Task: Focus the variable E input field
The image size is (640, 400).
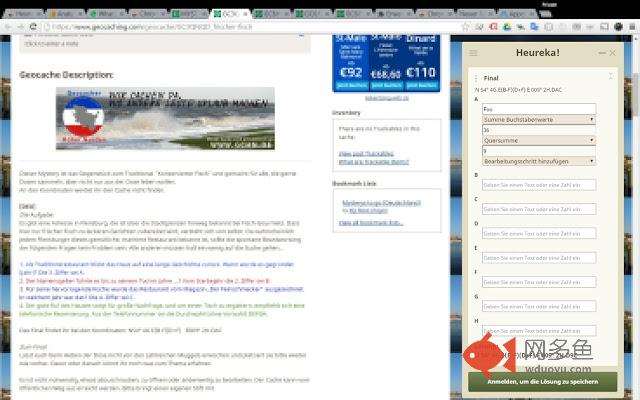Action: point(539,258)
